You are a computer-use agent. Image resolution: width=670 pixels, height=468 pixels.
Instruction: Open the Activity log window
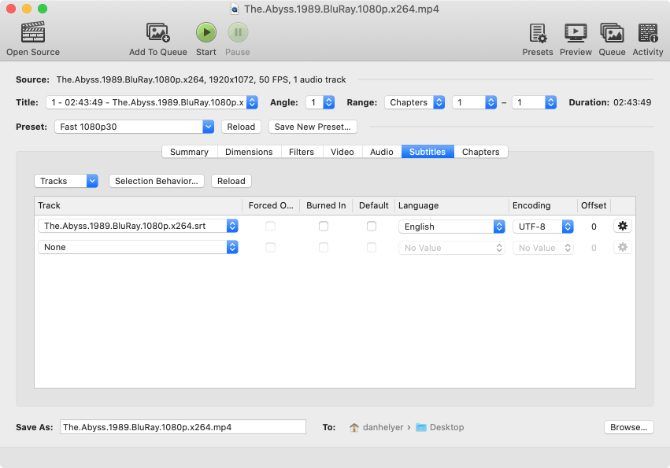point(648,39)
